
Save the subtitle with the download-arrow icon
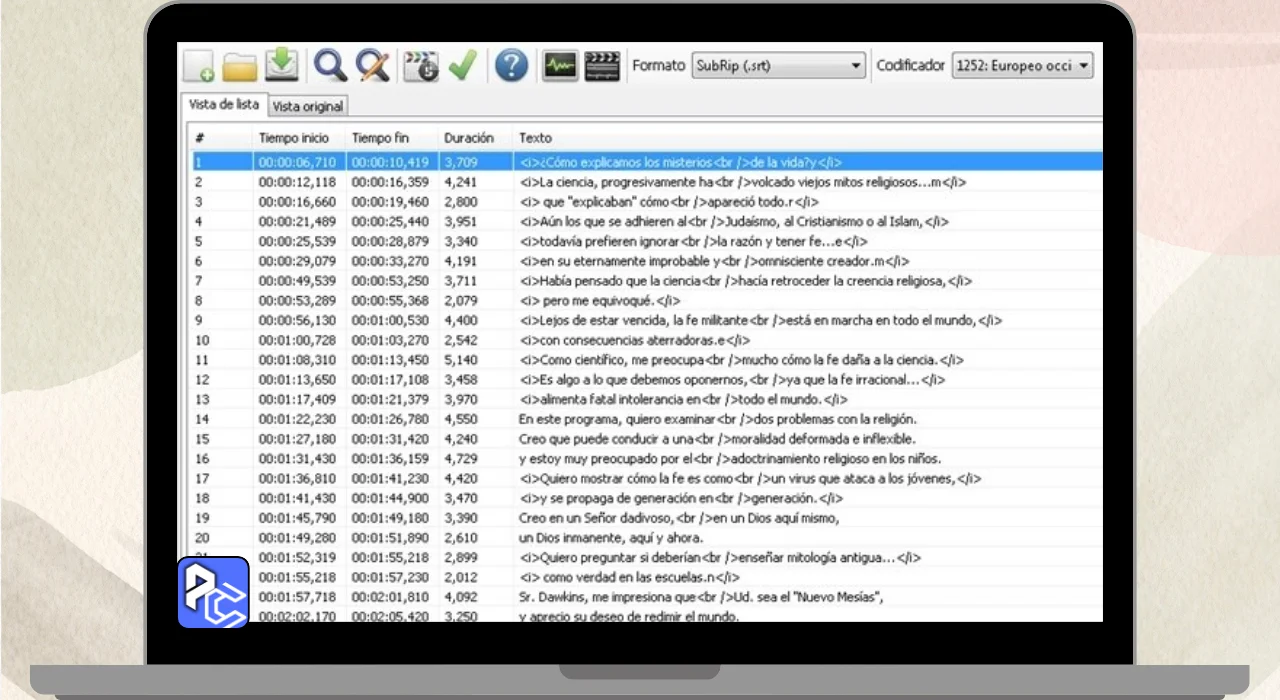282,66
